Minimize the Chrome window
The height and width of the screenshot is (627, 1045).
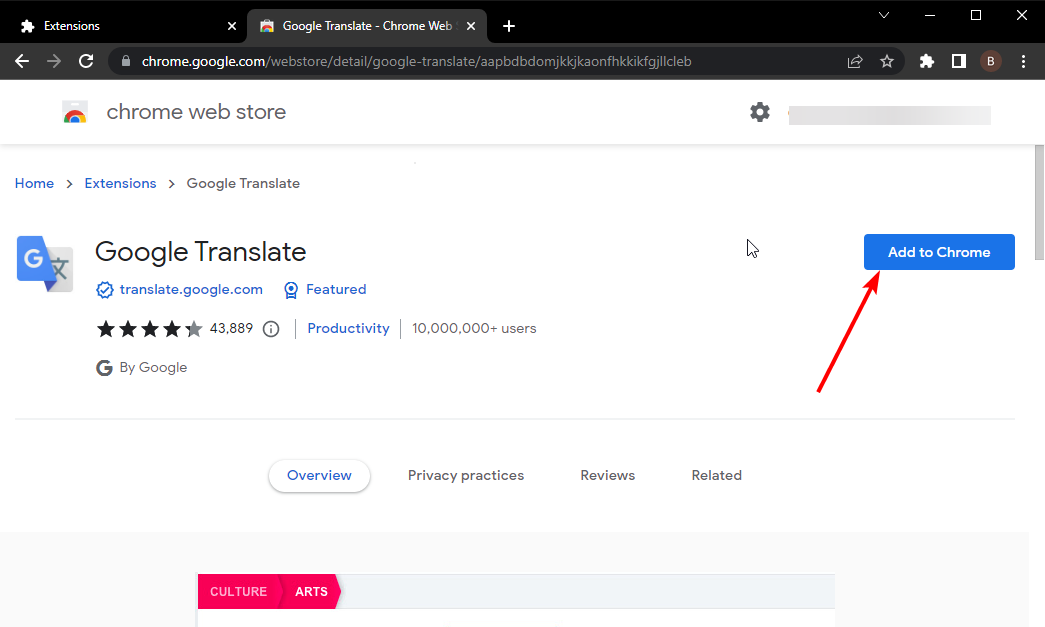pyautogui.click(x=930, y=15)
